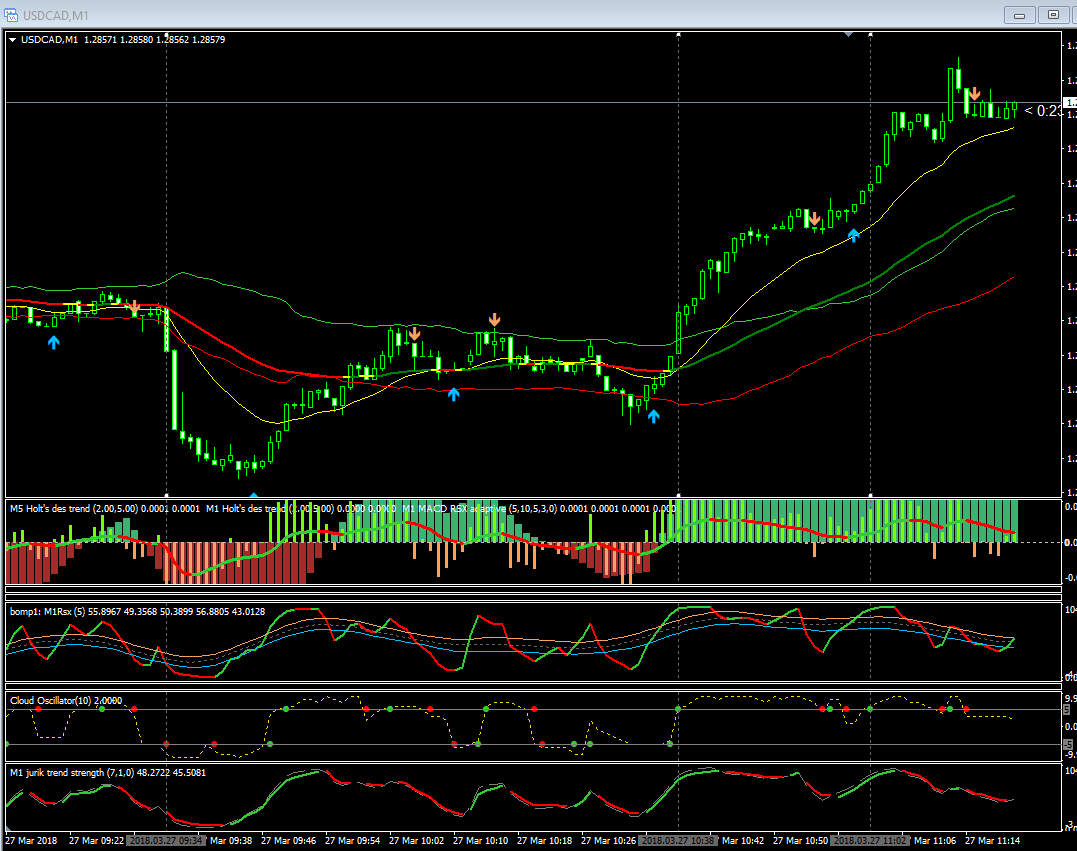
Task: Click the Cloud Oscillator level 5 axis label
Action: click(x=1067, y=710)
